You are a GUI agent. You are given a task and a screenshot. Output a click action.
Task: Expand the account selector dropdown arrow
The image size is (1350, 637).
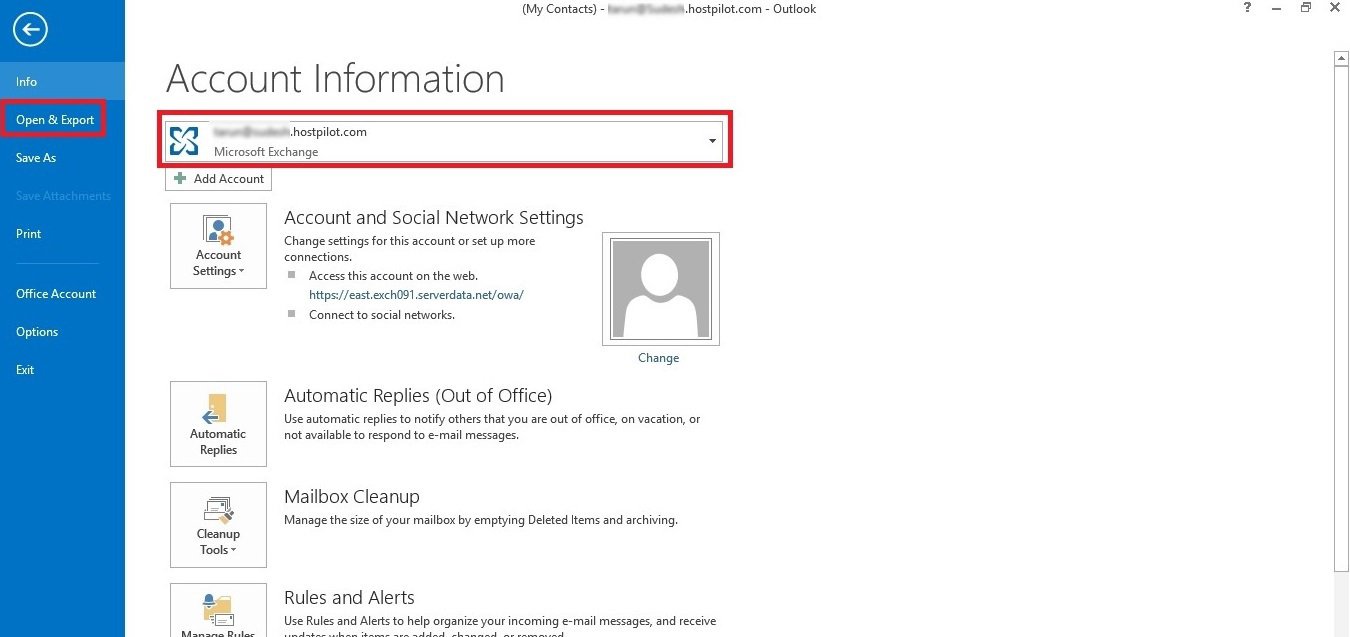coord(712,141)
